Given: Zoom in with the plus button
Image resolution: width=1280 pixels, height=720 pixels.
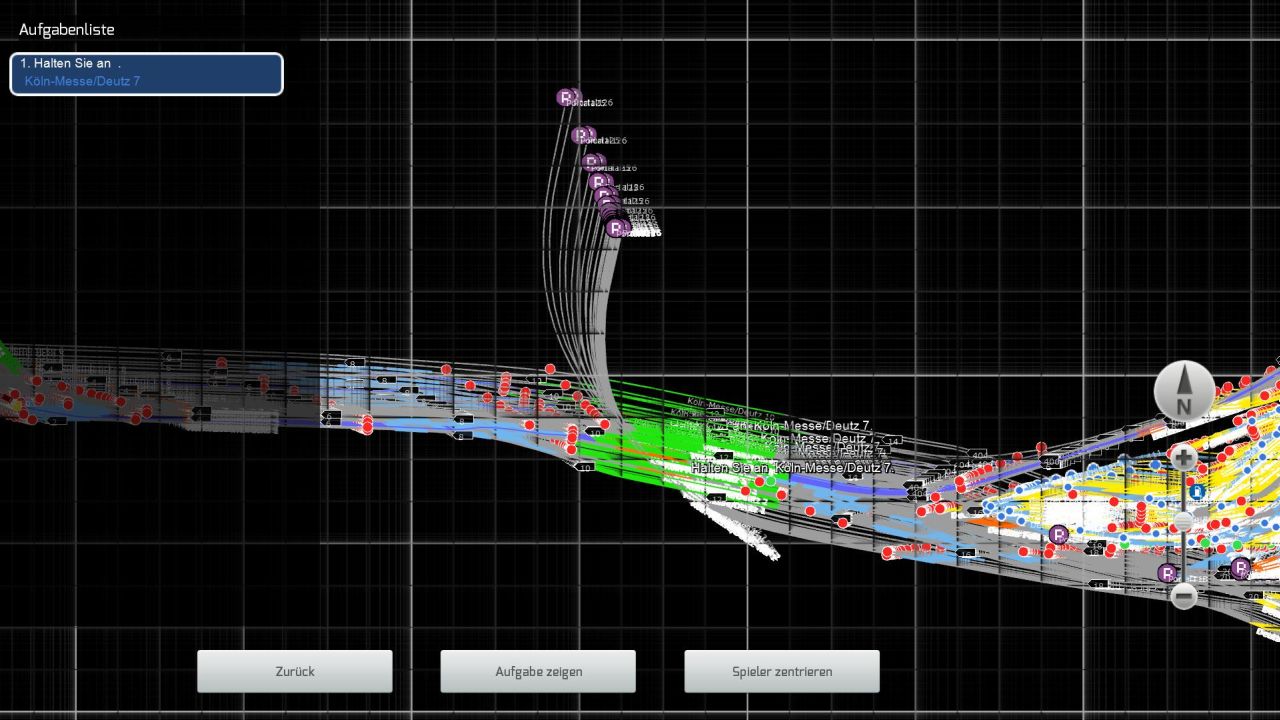Looking at the screenshot, I should (x=1184, y=458).
